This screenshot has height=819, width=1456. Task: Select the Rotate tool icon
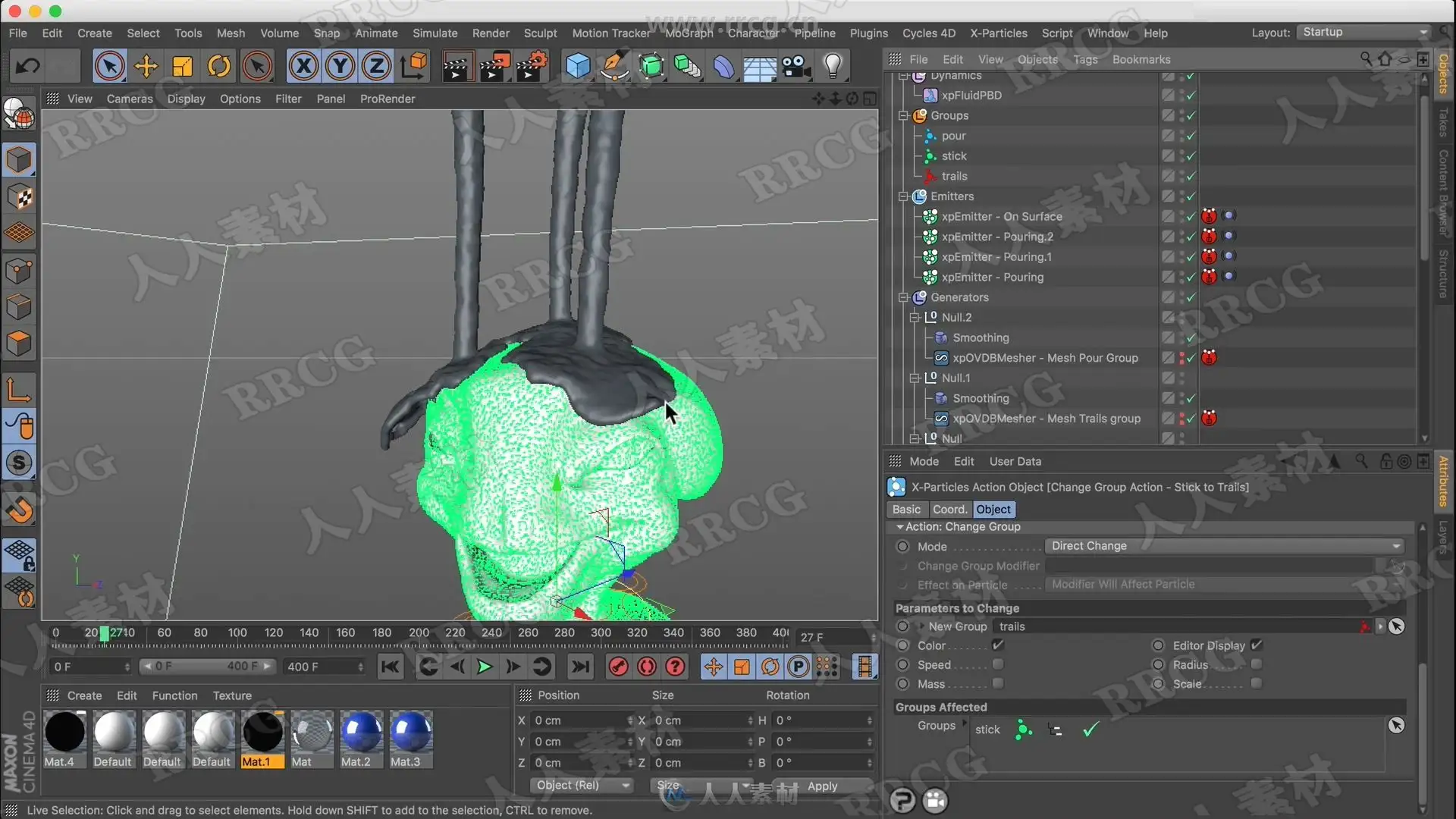point(219,67)
